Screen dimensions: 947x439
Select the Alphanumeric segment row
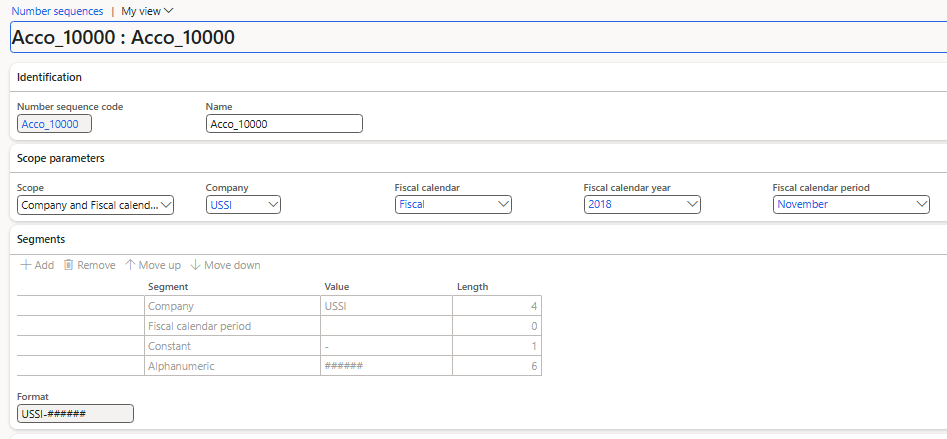(x=279, y=366)
